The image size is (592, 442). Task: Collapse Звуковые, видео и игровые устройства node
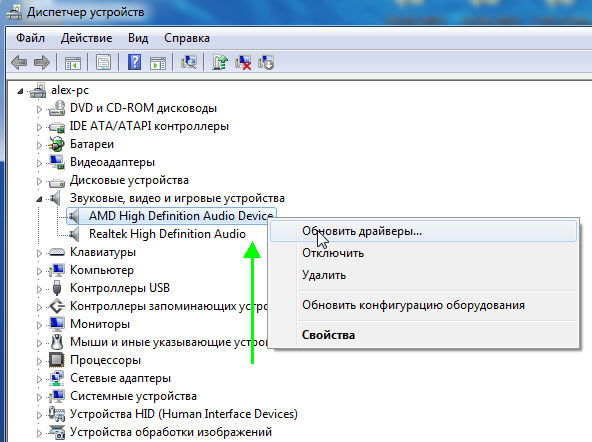(39, 199)
